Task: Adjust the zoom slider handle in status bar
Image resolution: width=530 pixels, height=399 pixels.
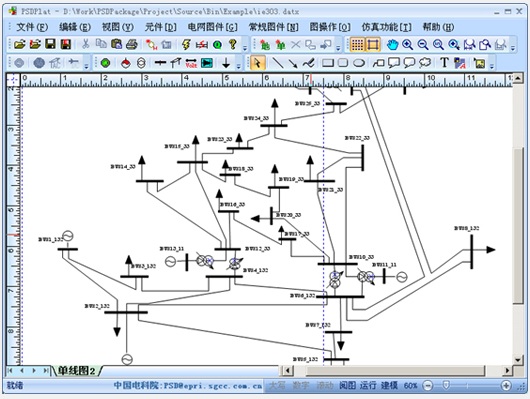Action: coord(446,385)
